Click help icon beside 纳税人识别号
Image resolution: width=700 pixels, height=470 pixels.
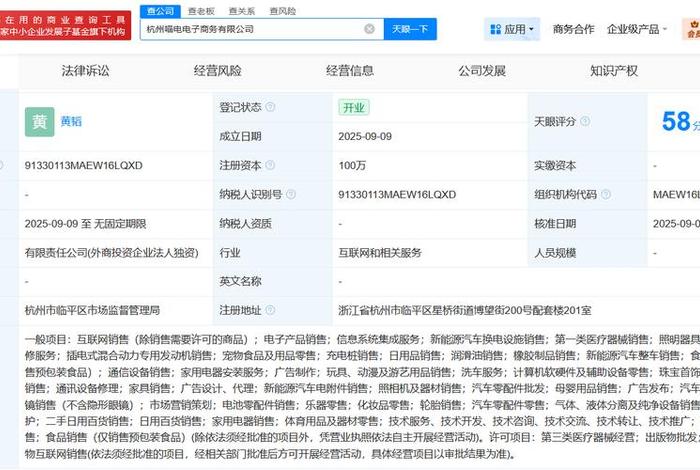291,194
